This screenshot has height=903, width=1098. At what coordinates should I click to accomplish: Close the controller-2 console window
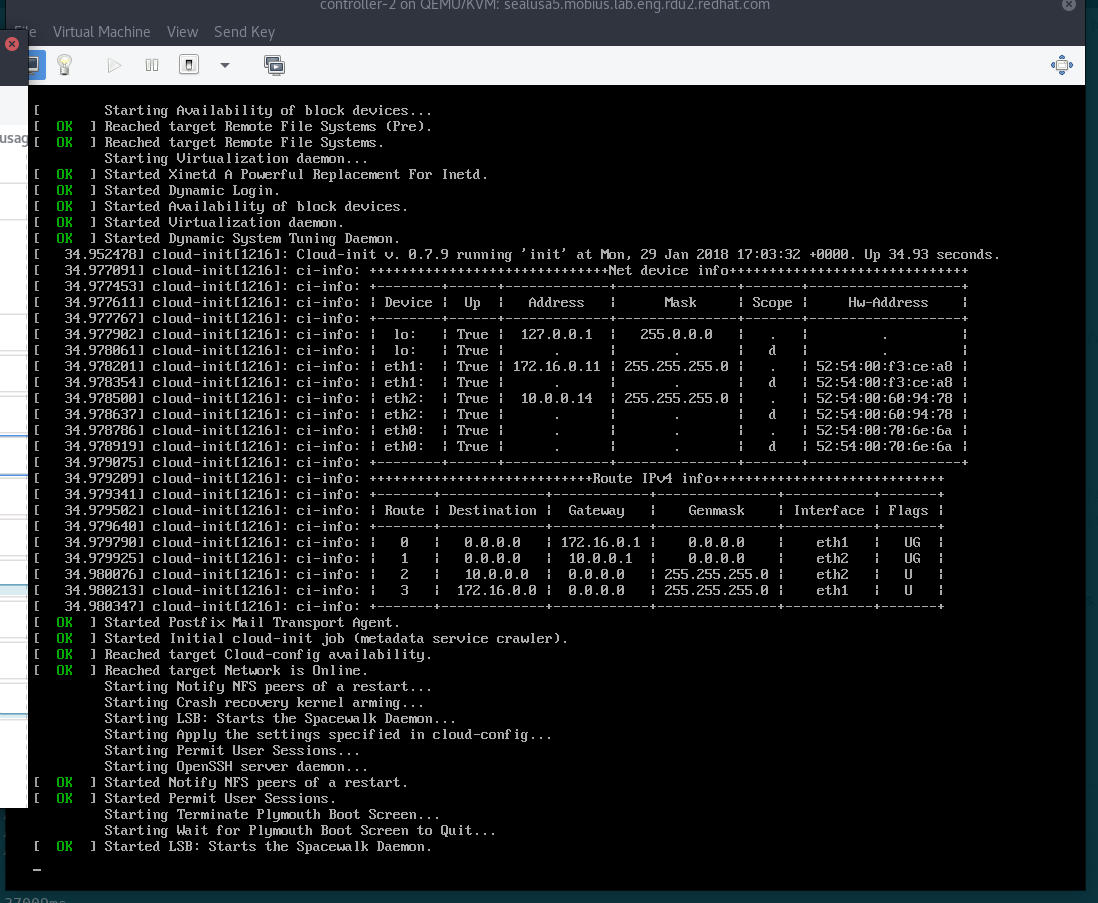point(1069,6)
